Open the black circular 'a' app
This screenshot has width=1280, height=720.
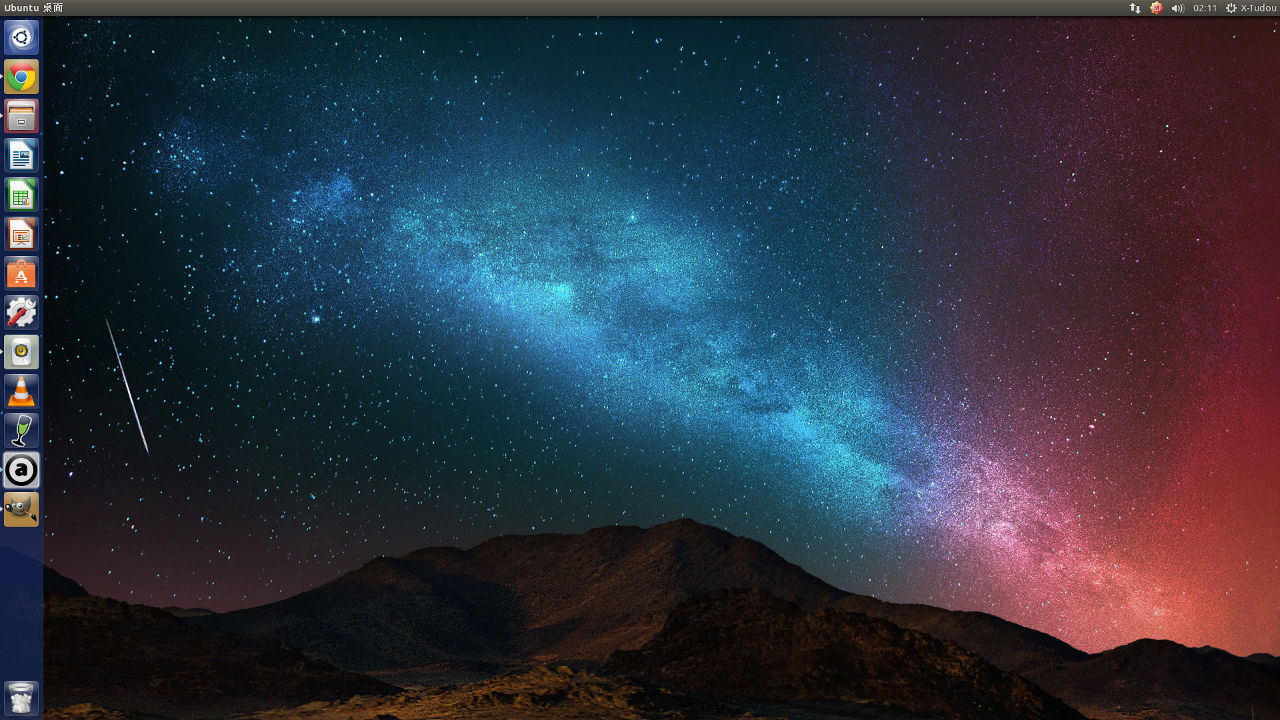21,470
